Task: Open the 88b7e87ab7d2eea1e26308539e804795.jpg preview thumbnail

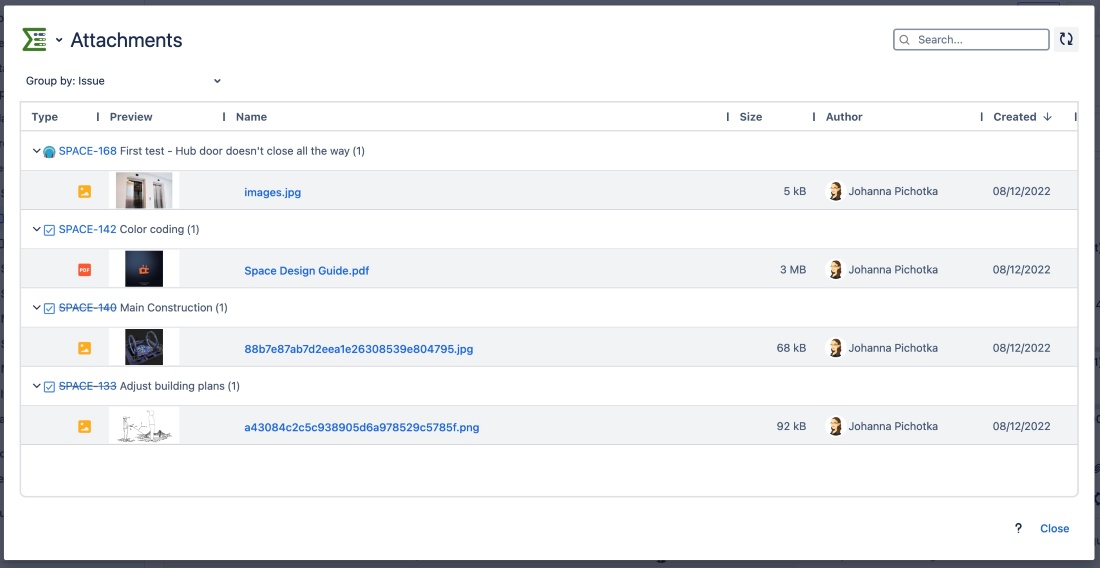Action: (144, 348)
